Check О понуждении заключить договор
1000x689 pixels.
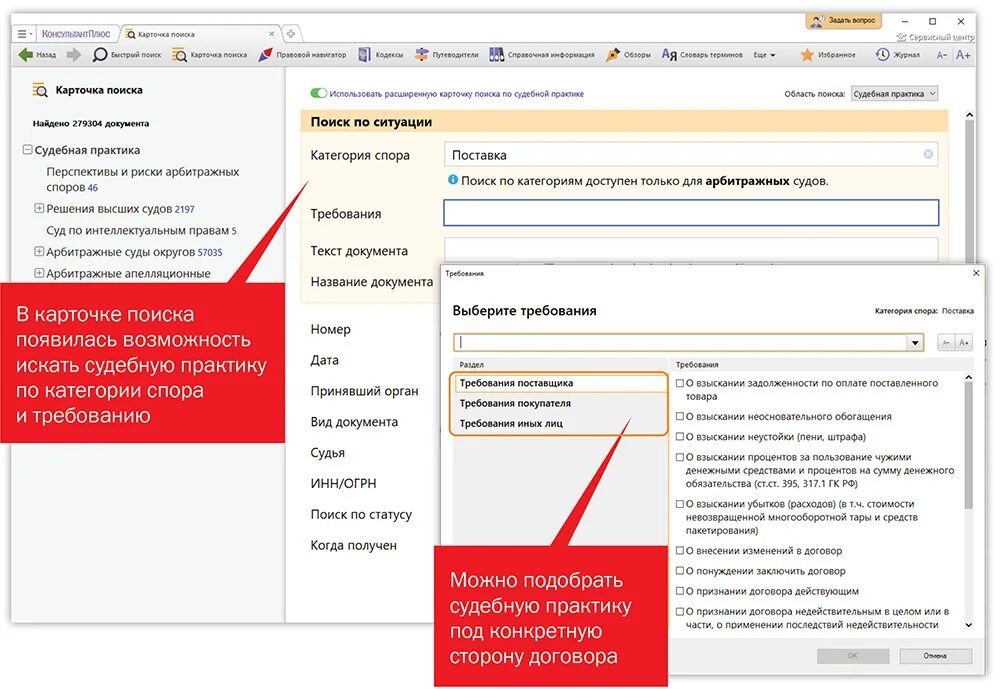click(x=680, y=571)
